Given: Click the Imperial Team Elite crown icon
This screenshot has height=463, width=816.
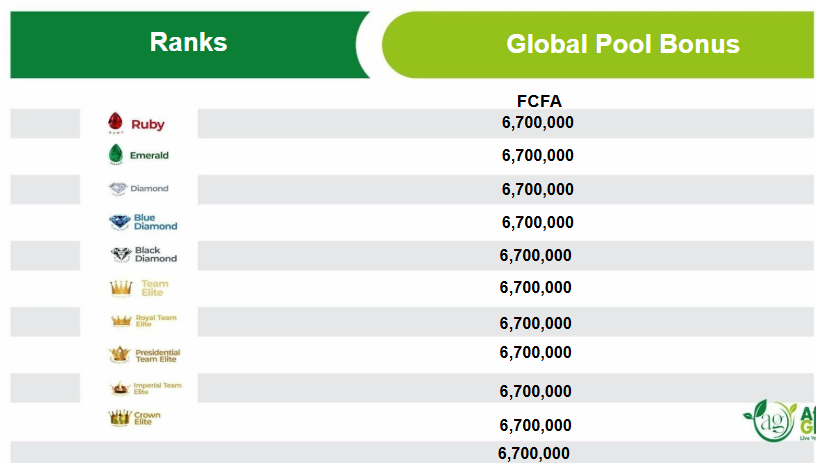Looking at the screenshot, I should [120, 388].
